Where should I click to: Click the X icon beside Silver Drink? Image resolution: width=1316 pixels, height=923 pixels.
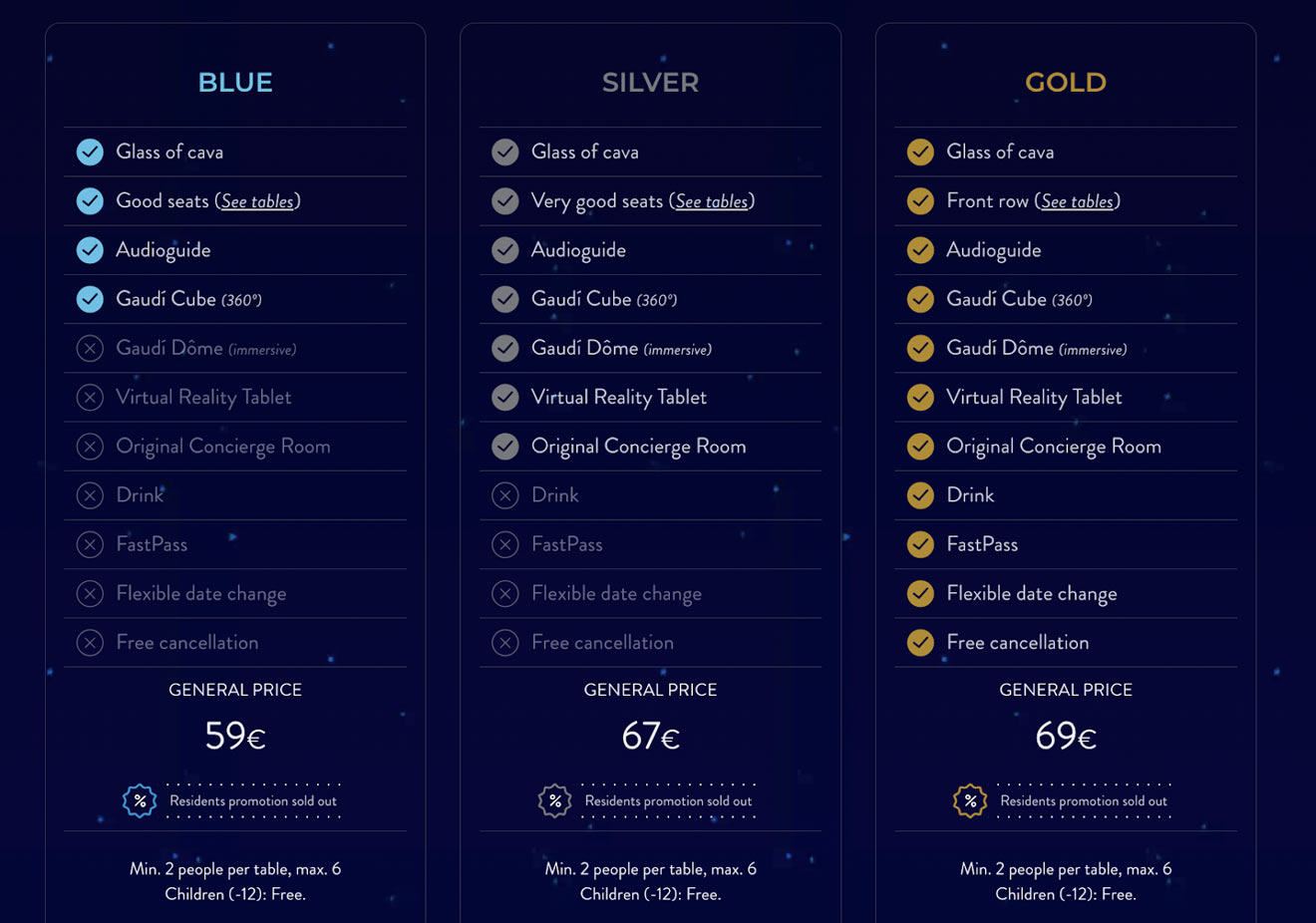click(x=505, y=495)
